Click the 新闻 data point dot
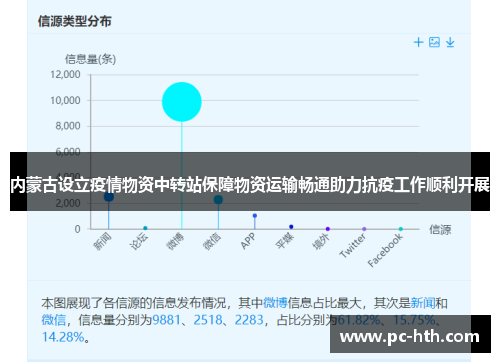Image resolution: width=500 pixels, height=362 pixels. coord(109,197)
